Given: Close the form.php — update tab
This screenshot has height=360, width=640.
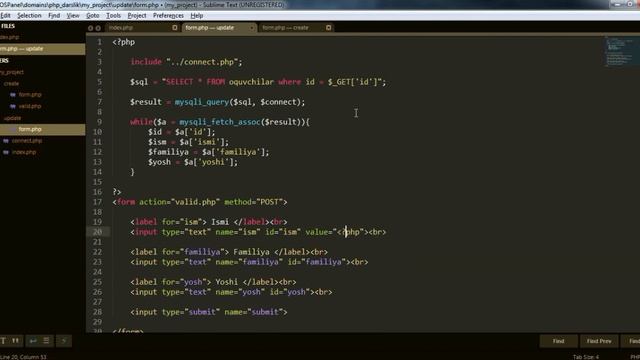Looking at the screenshot, I should 251,28.
